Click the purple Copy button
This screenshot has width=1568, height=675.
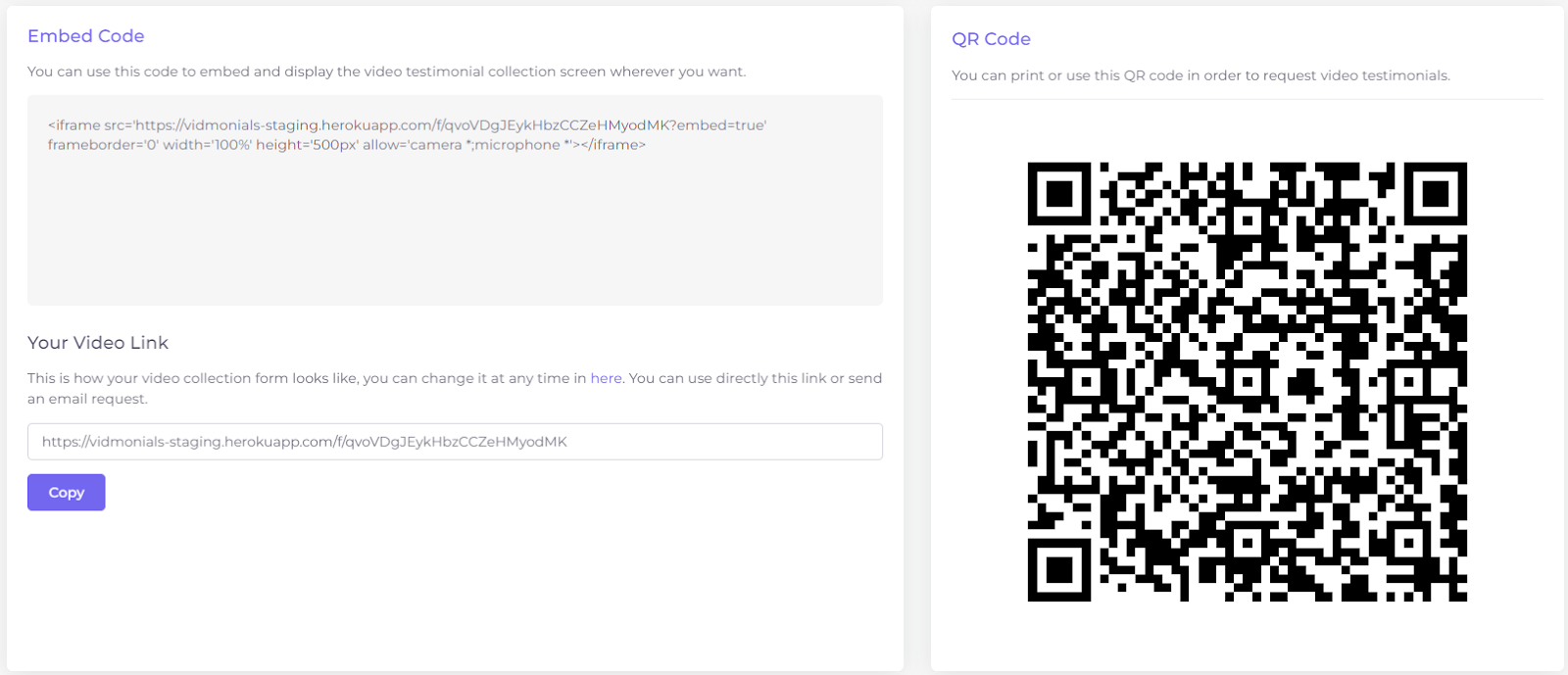(66, 492)
